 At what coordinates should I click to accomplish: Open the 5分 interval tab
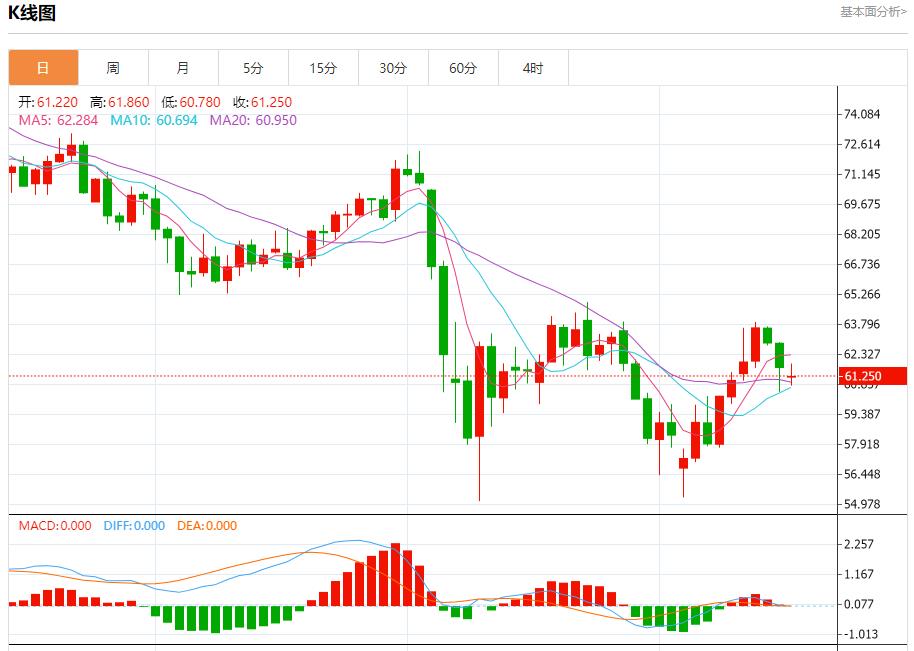pos(253,68)
